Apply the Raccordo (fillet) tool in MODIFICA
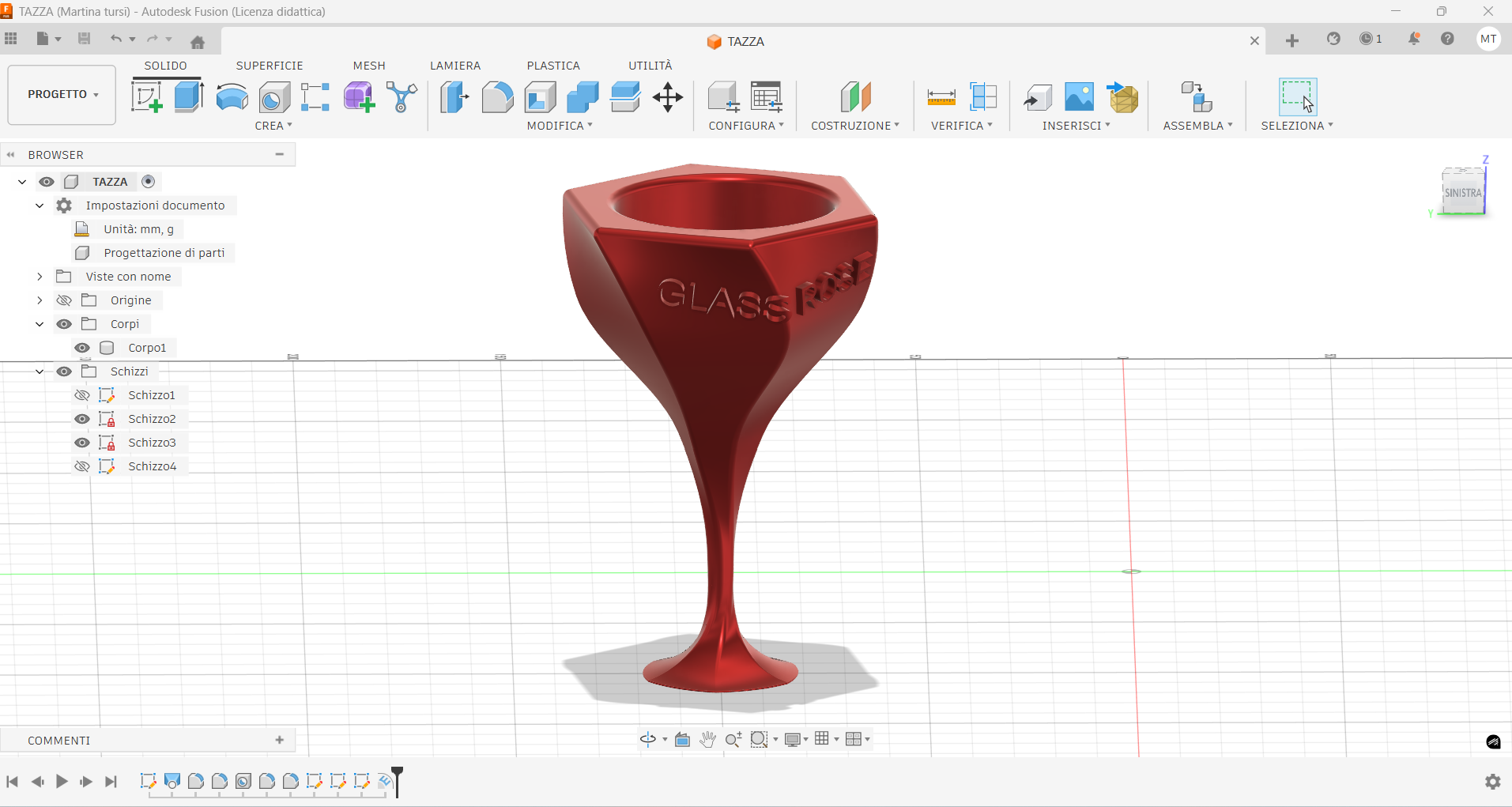1512x807 pixels. point(497,96)
